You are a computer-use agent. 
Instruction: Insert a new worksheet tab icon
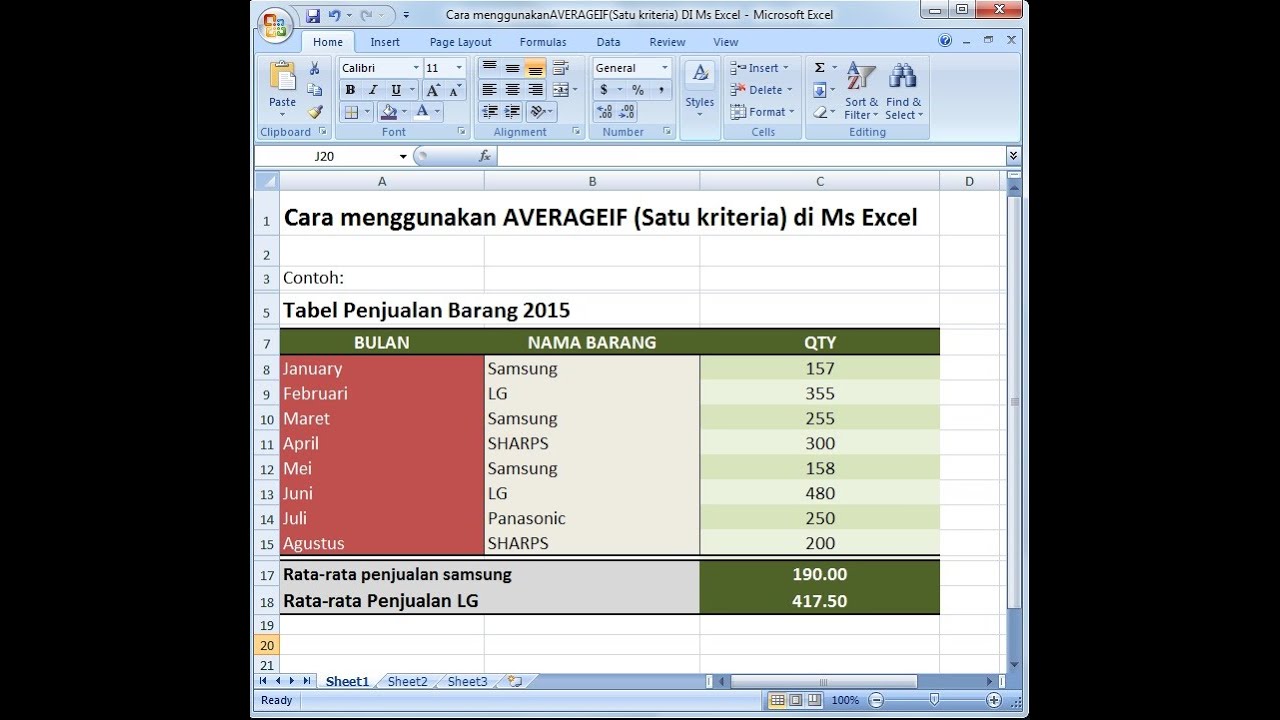coord(515,681)
